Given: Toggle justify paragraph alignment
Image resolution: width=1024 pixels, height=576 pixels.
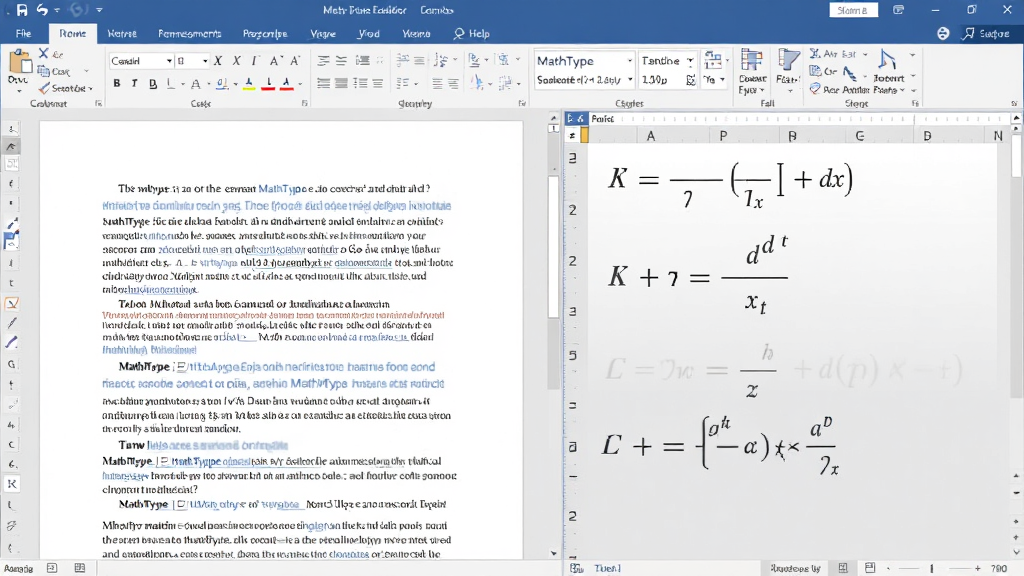Looking at the screenshot, I should [x=377, y=83].
